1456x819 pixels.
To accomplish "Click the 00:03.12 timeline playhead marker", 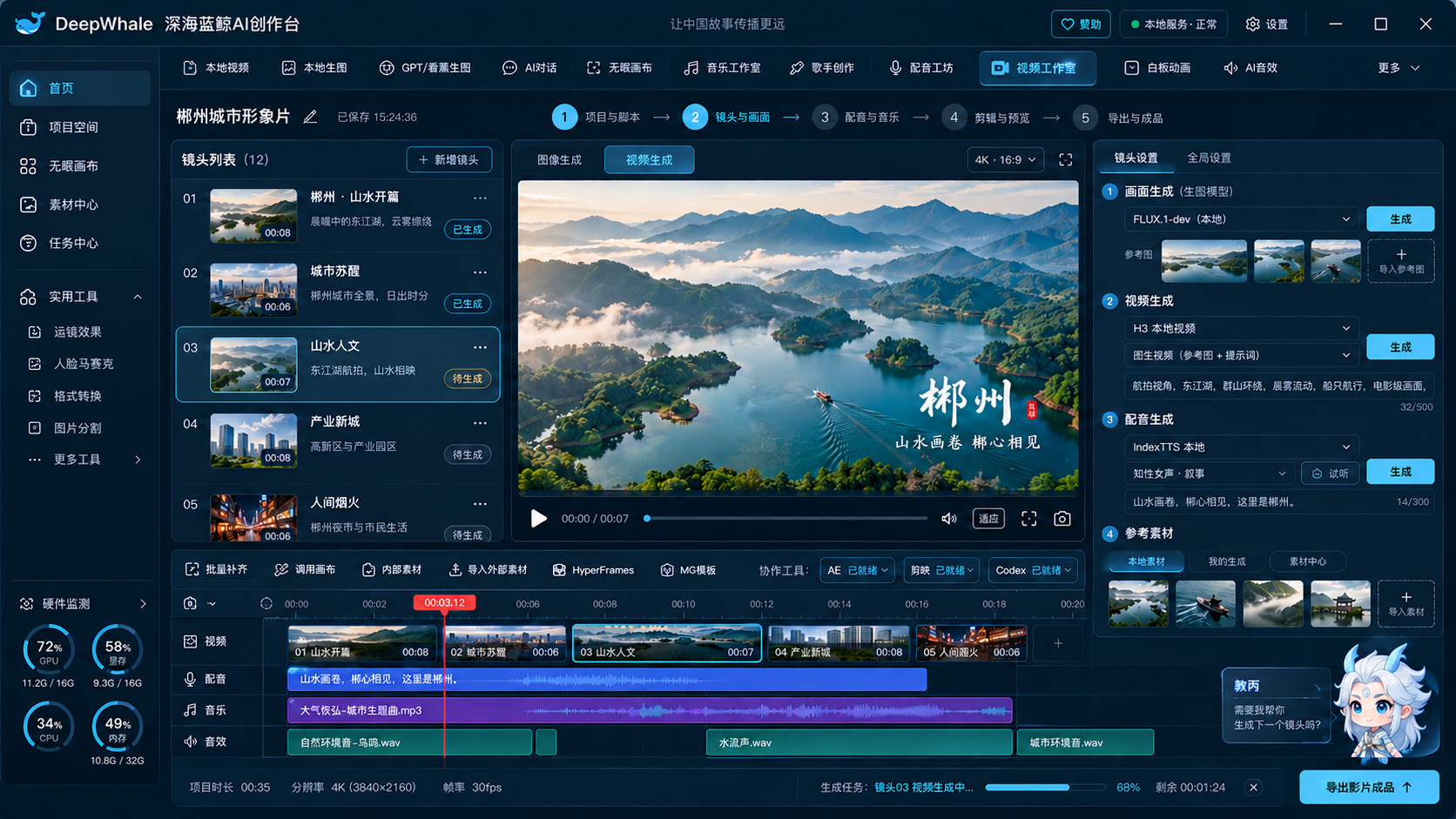I will click(x=444, y=602).
